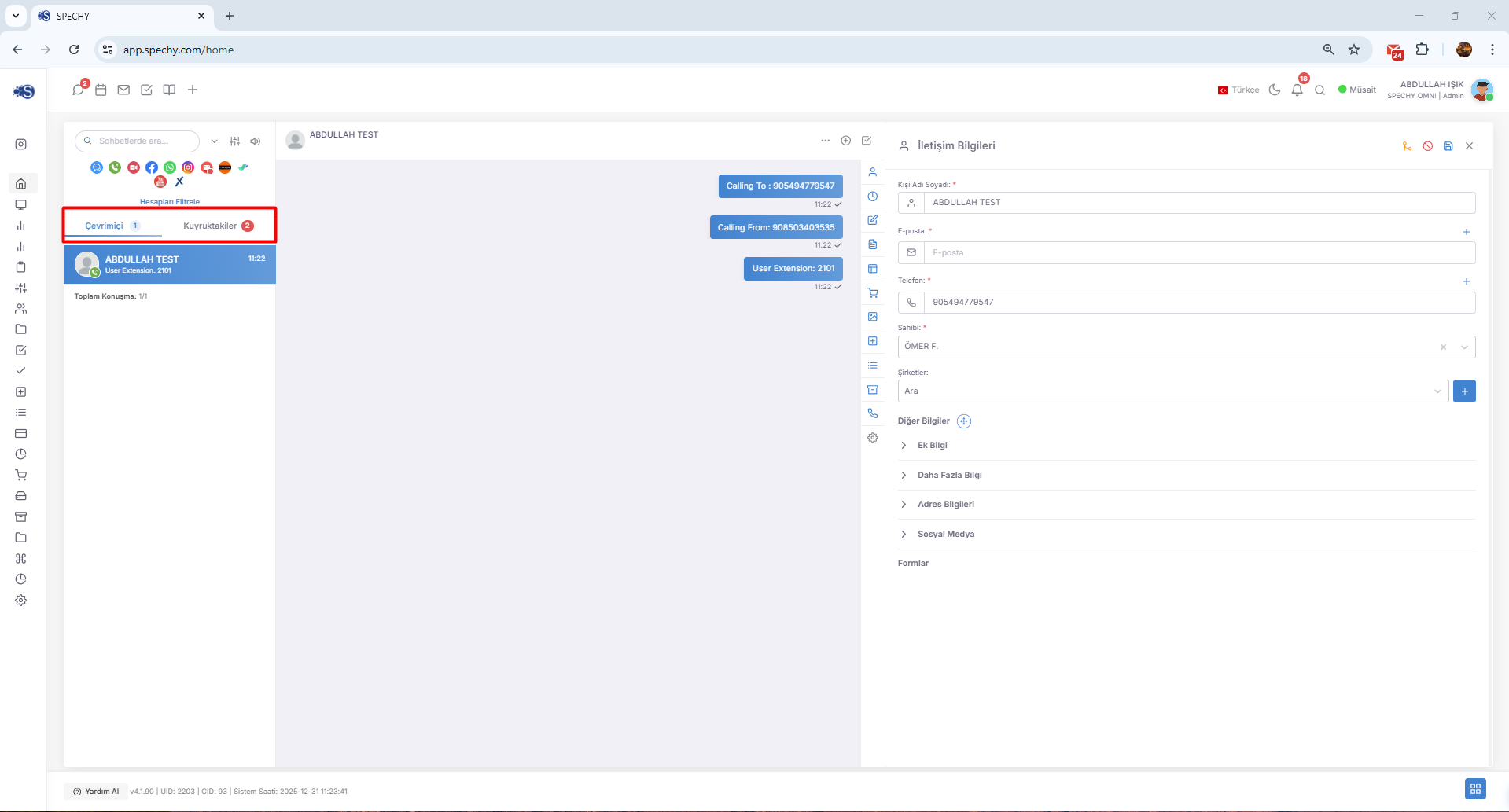This screenshot has width=1509, height=812.
Task: Open notifications bell icon
Action: (1297, 90)
